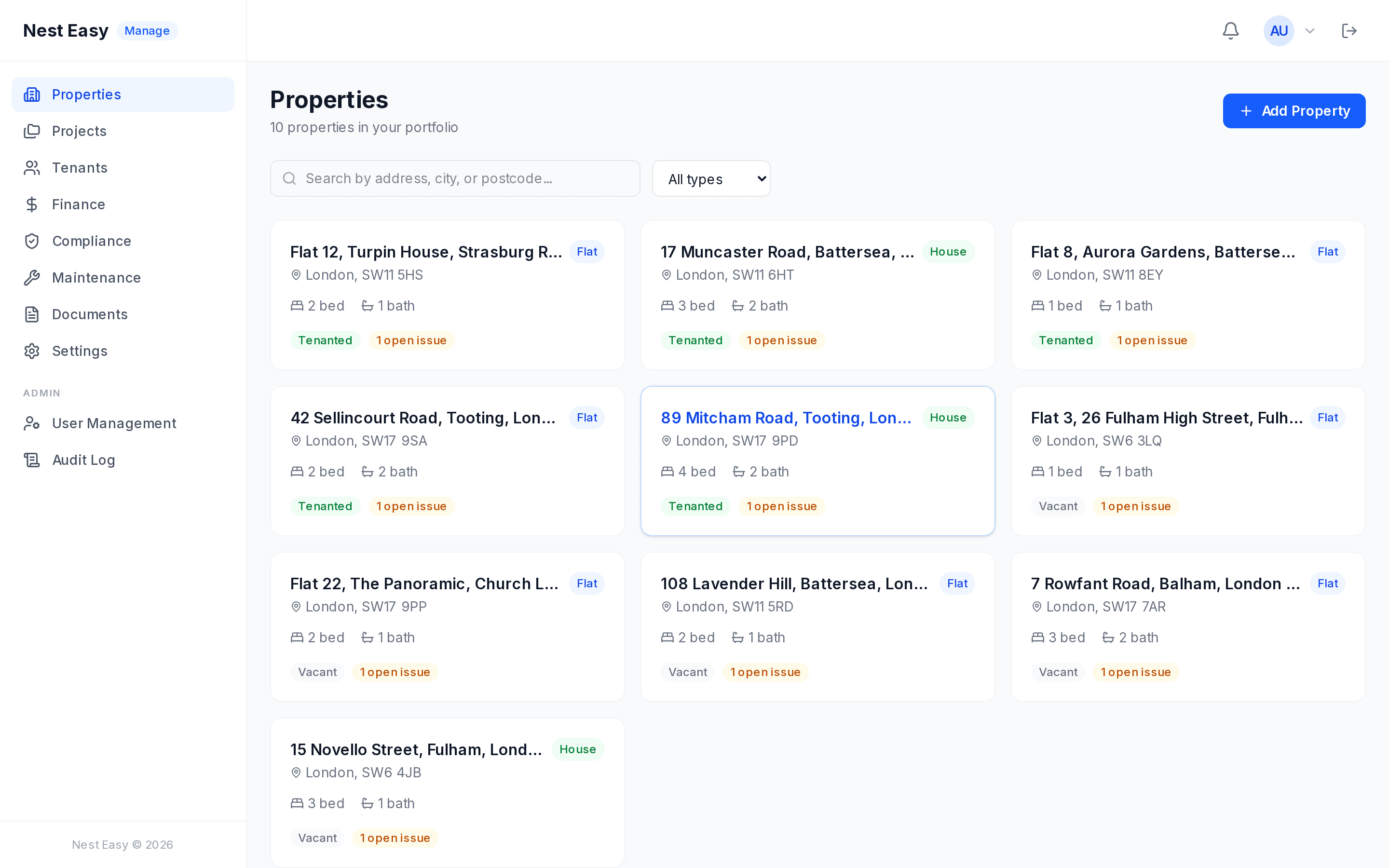Select the Projects folder icon in sidebar
1389x868 pixels.
(x=31, y=131)
